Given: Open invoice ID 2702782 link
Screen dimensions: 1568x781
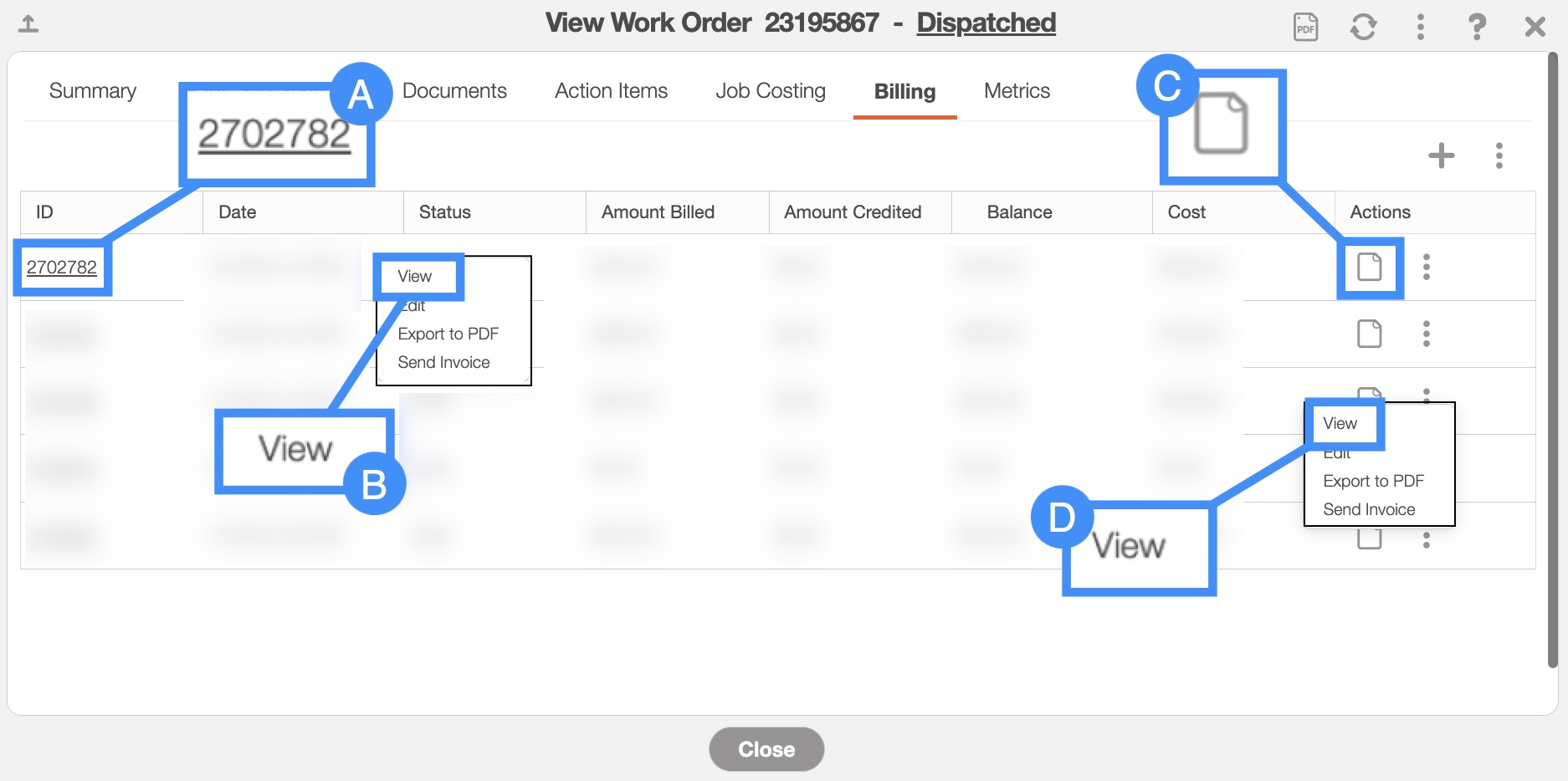Looking at the screenshot, I should [62, 268].
